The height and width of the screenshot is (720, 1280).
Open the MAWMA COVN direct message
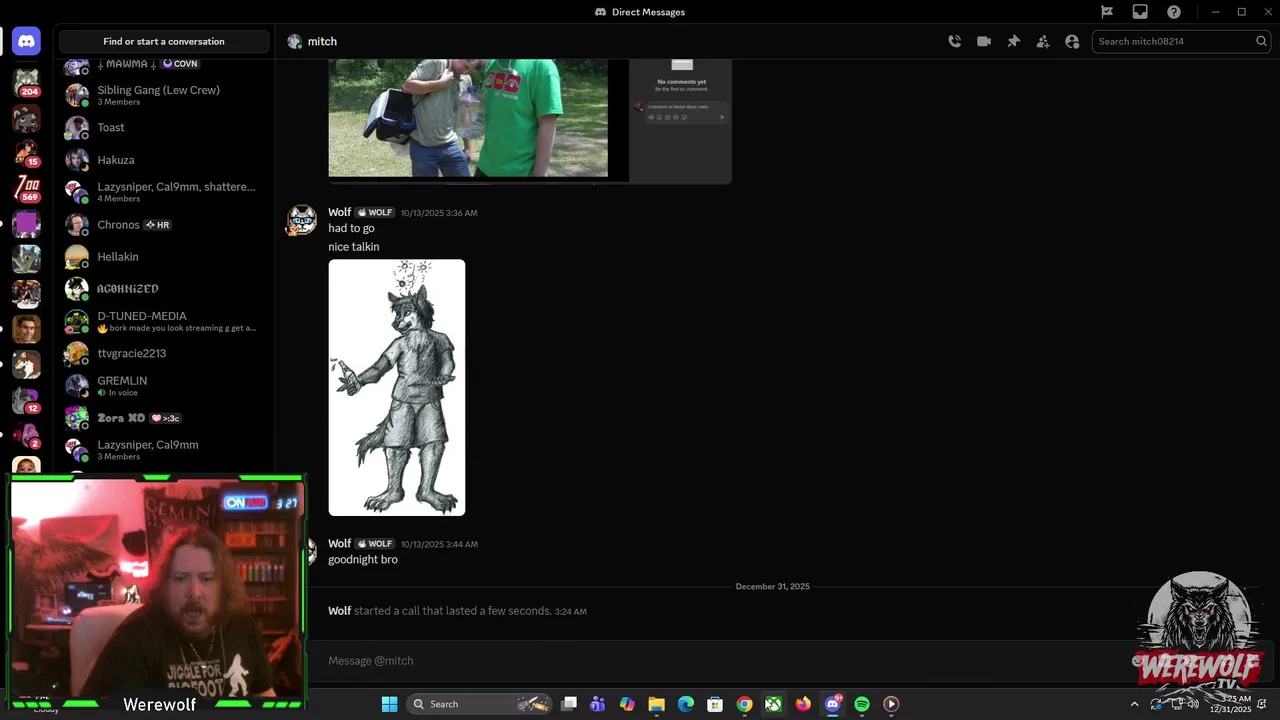164,66
